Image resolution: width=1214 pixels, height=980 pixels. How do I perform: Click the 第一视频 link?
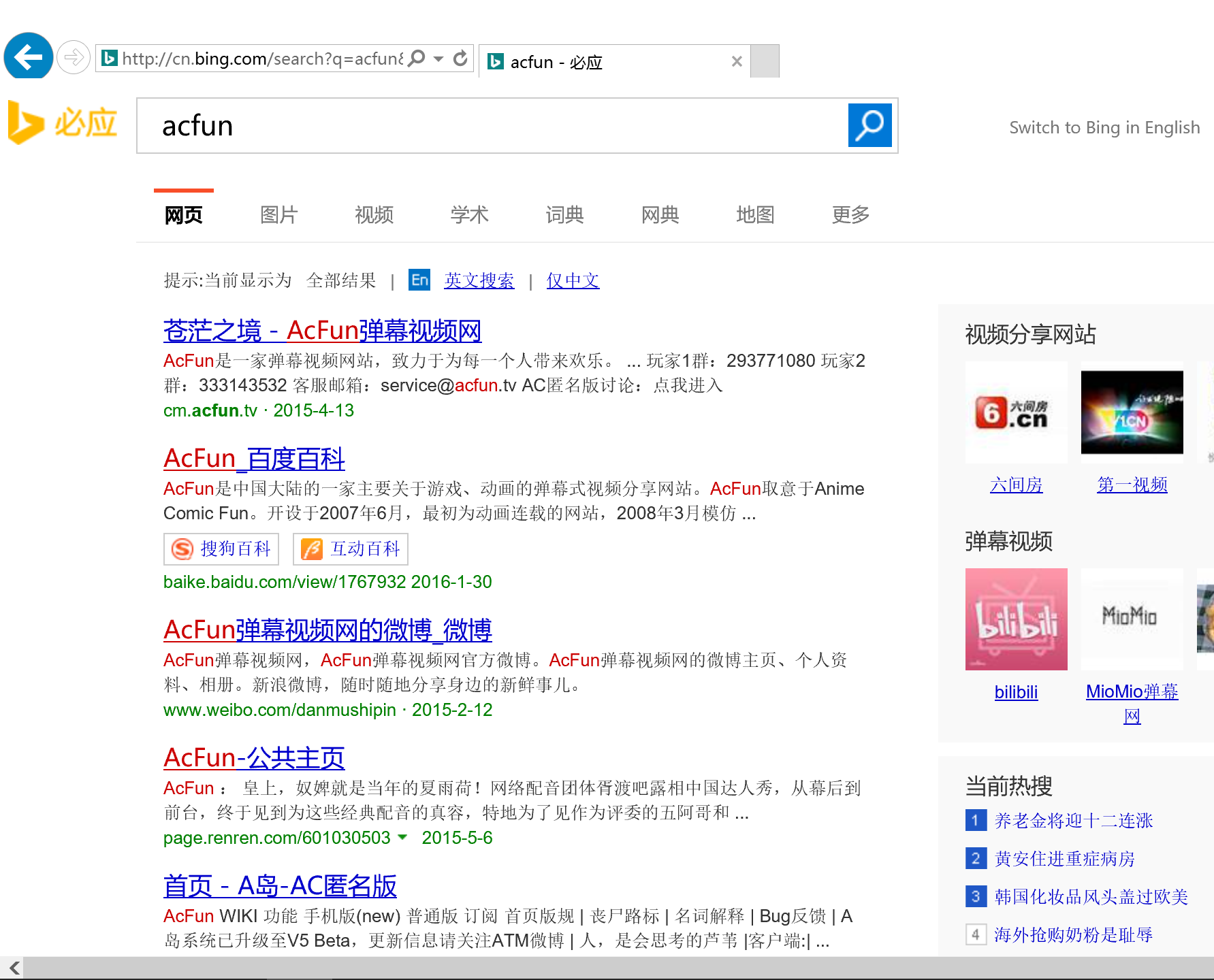1132,485
